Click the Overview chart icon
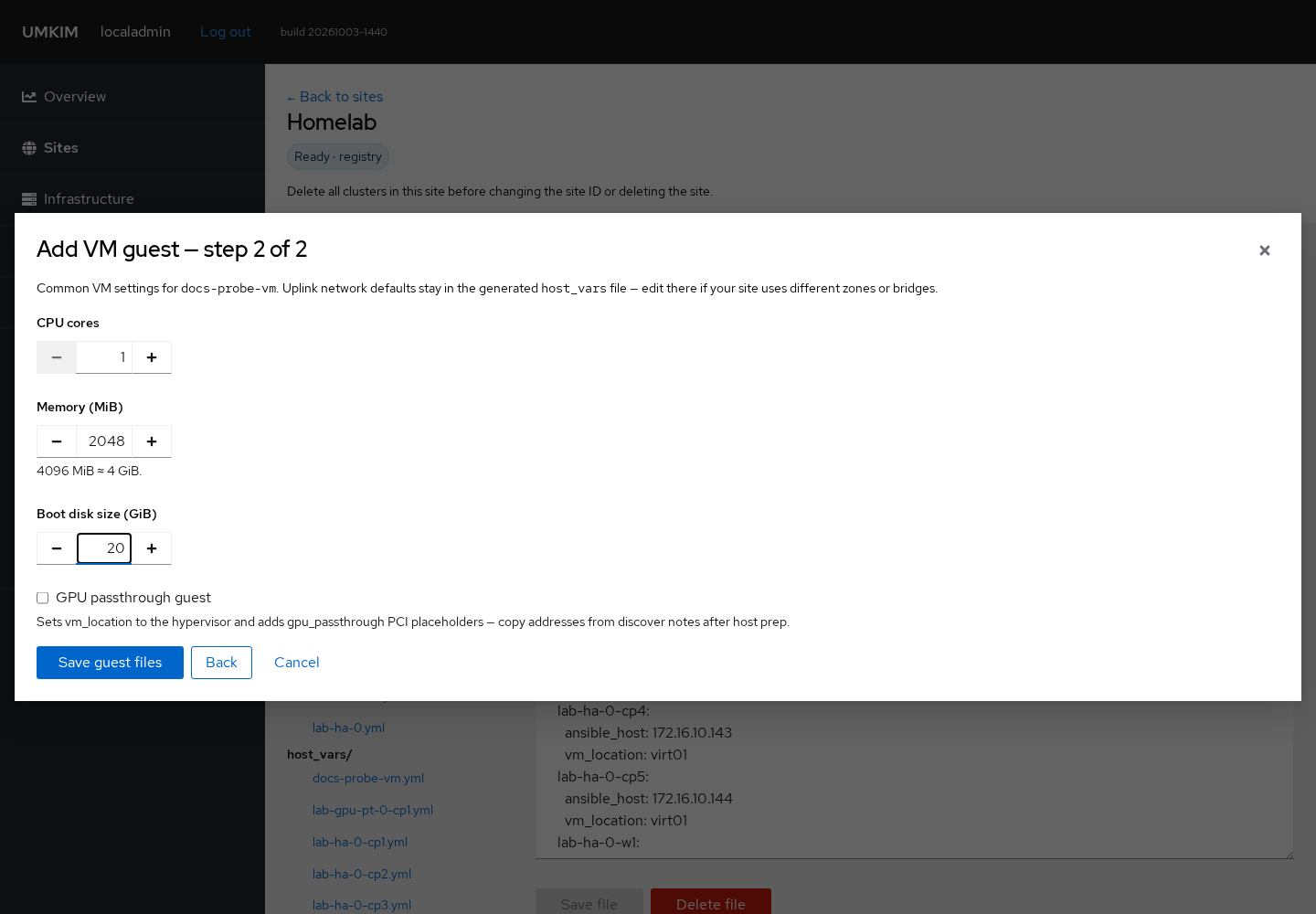Screen dimensions: 1316x914 [29, 97]
